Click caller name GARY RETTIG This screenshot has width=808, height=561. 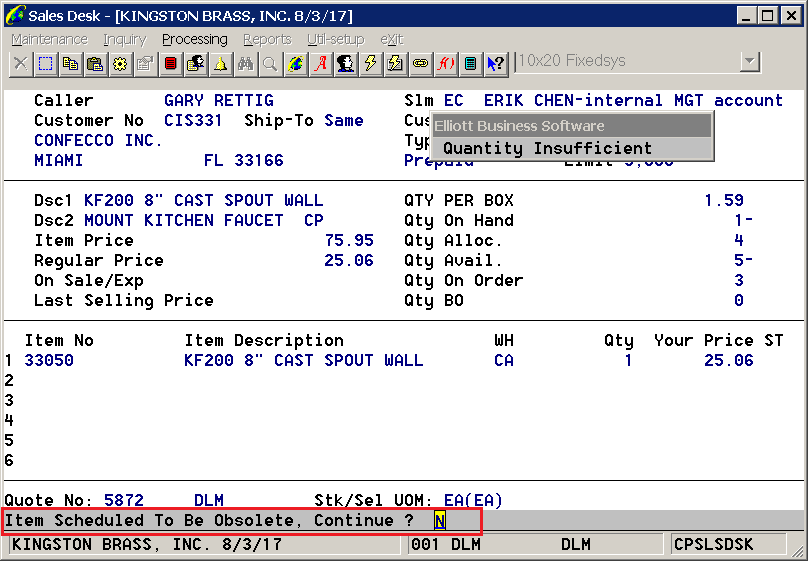[219, 100]
